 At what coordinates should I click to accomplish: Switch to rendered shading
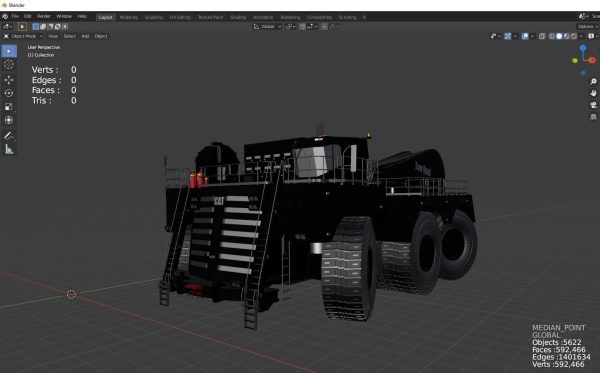coord(574,36)
